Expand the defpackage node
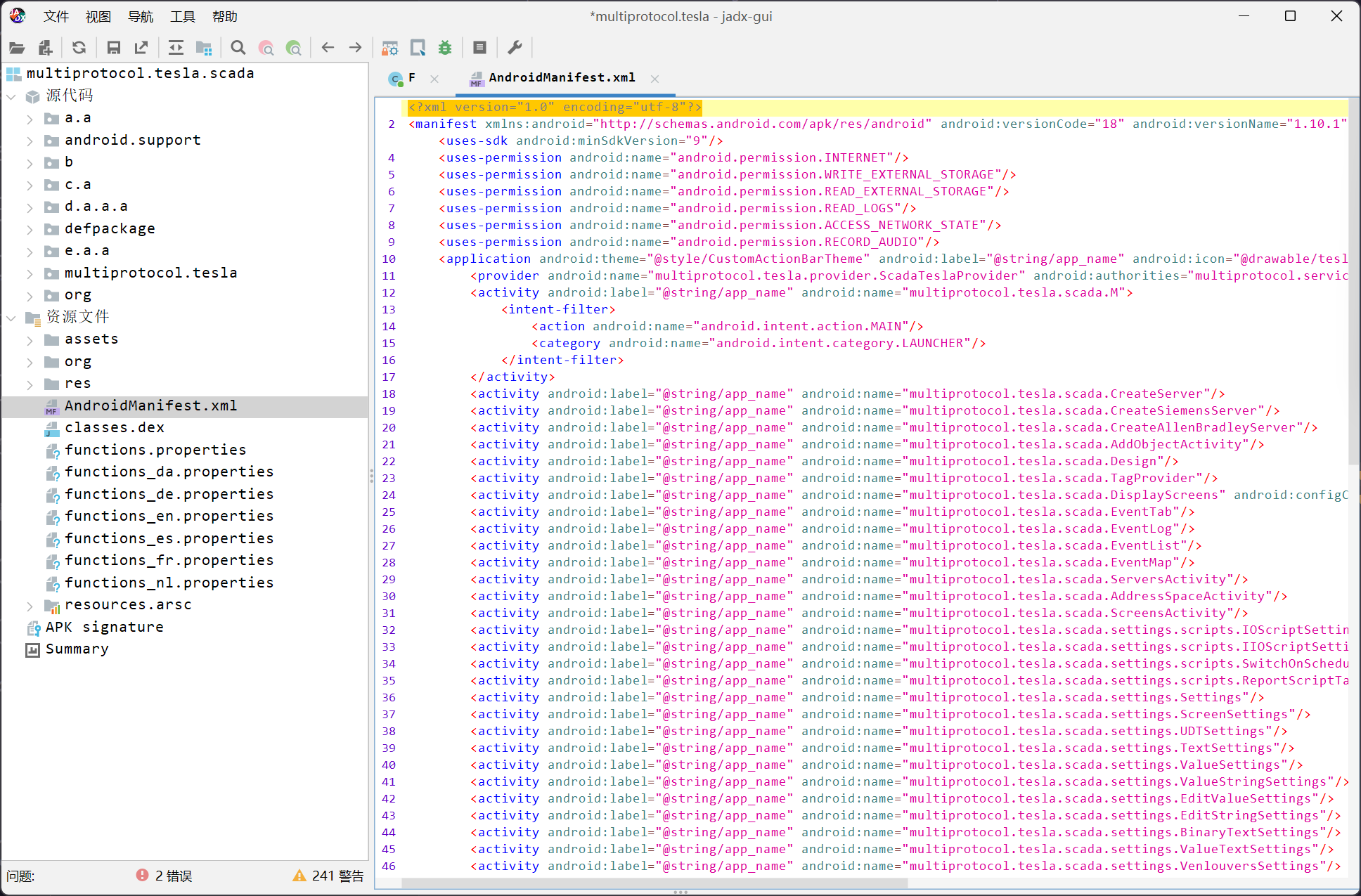Image resolution: width=1361 pixels, height=896 pixels. coord(30,229)
